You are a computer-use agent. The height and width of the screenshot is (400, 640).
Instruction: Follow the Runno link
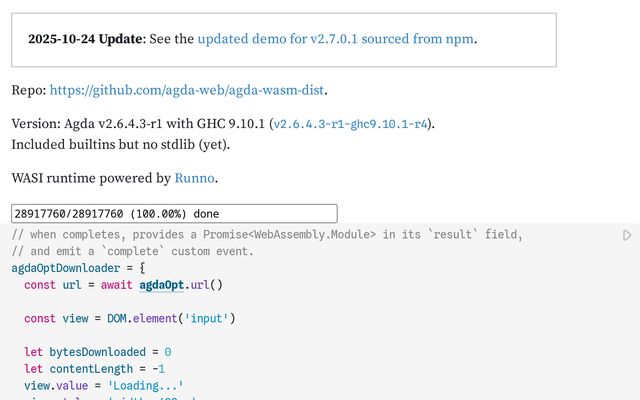195,178
